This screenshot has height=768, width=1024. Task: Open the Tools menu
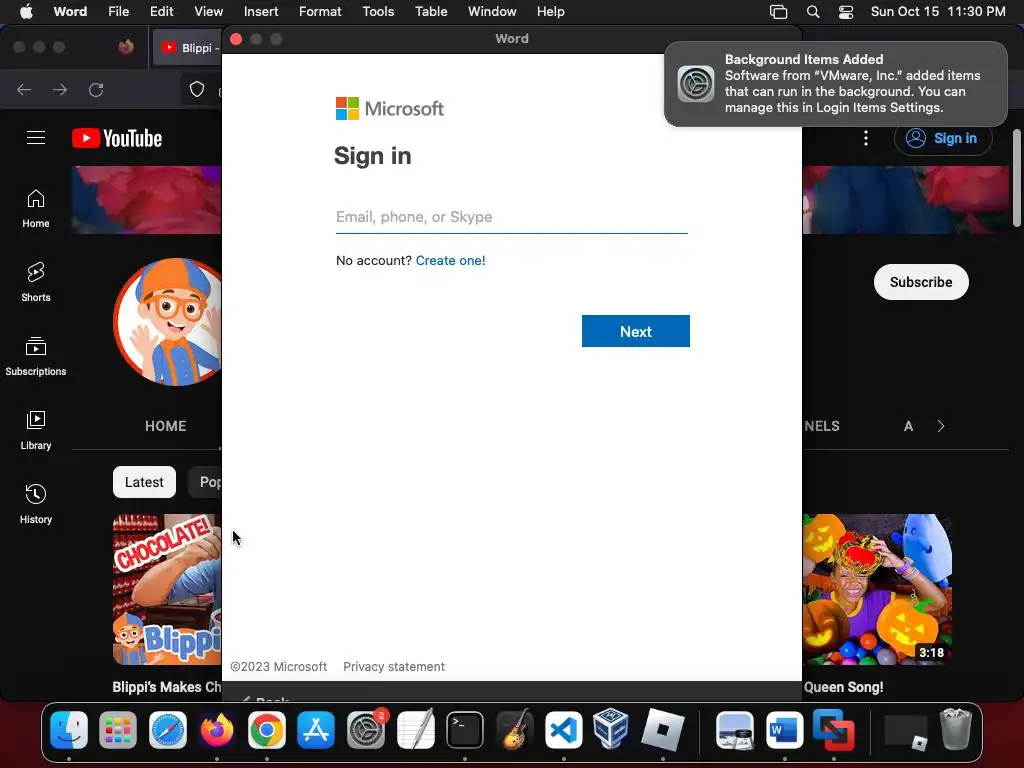[x=378, y=12]
